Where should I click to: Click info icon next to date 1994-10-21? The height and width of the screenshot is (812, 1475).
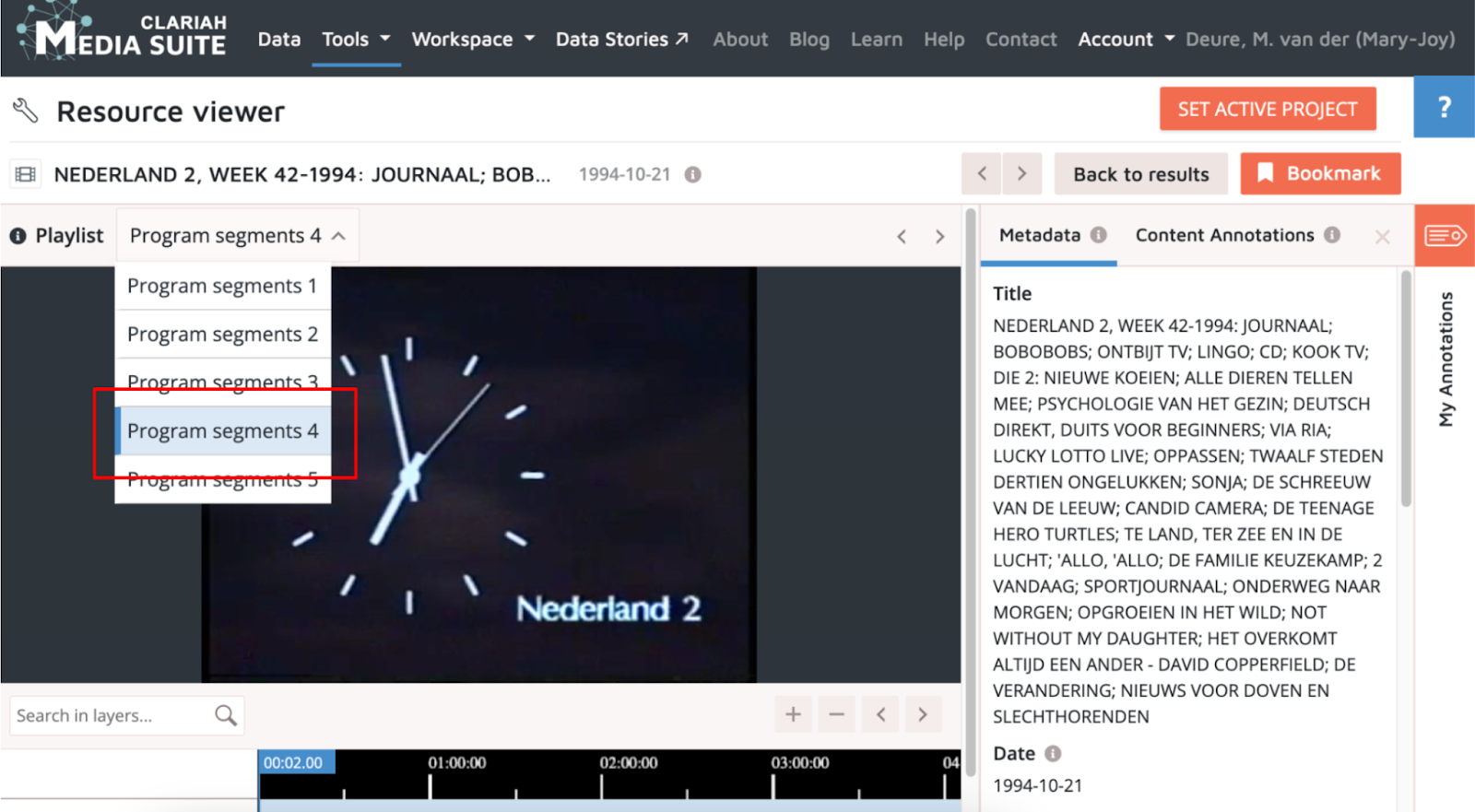pos(693,174)
